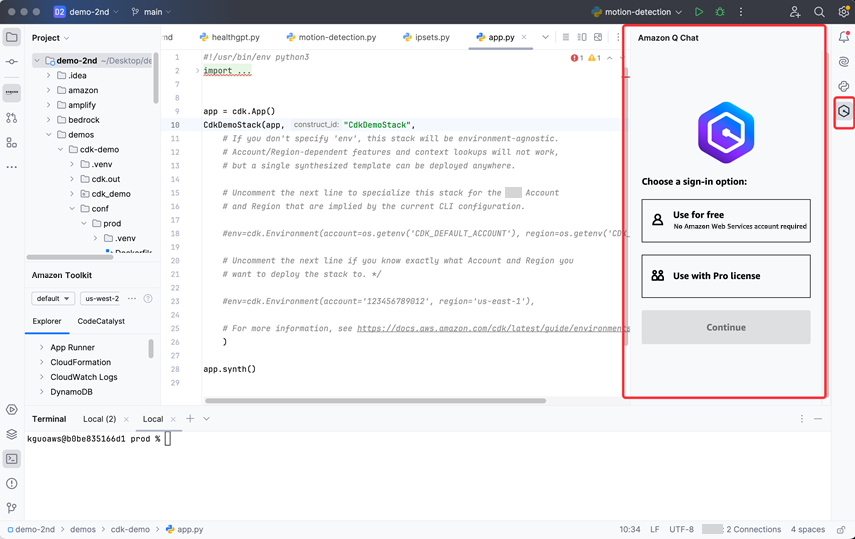855x539 pixels.
Task: Show more tool windows ellipsis in left sidebar
Action: pyautogui.click(x=11, y=167)
